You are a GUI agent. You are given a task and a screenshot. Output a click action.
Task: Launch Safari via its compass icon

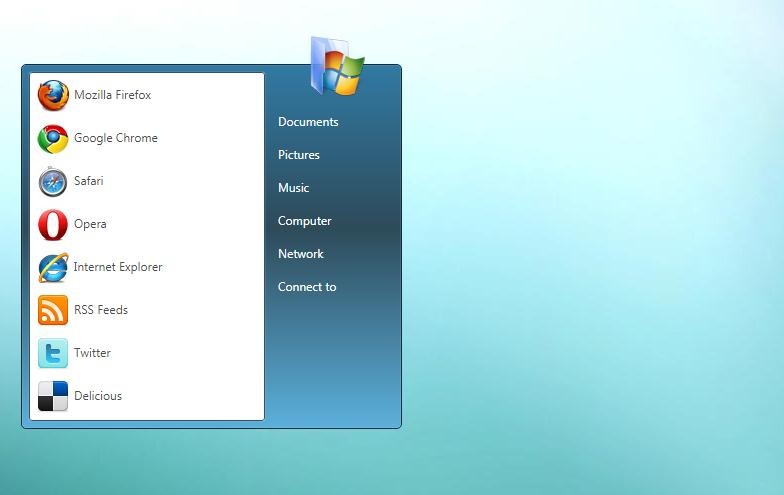53,182
